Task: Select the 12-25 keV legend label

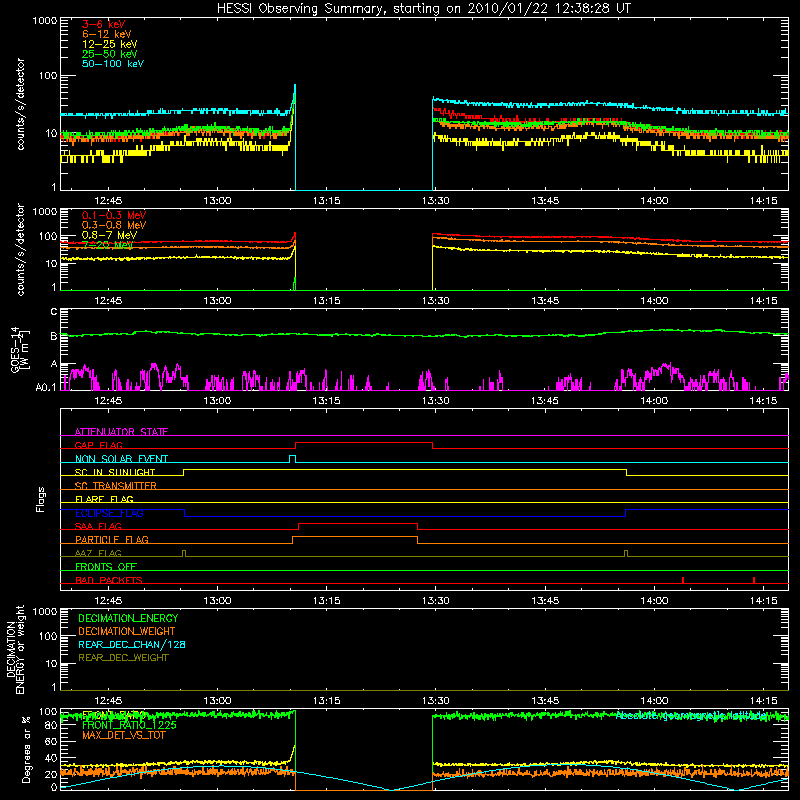Action: pyautogui.click(x=110, y=44)
